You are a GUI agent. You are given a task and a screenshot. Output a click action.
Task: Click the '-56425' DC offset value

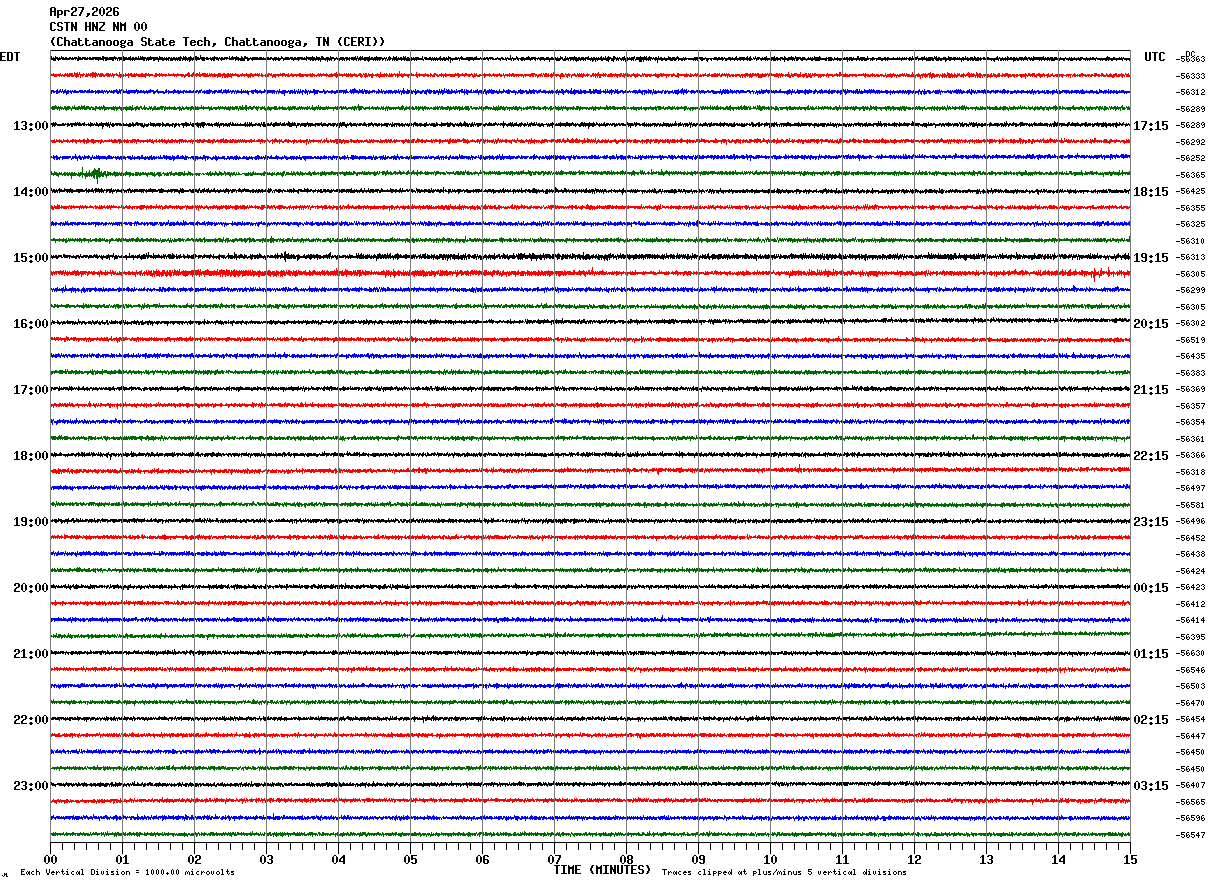(x=1190, y=191)
